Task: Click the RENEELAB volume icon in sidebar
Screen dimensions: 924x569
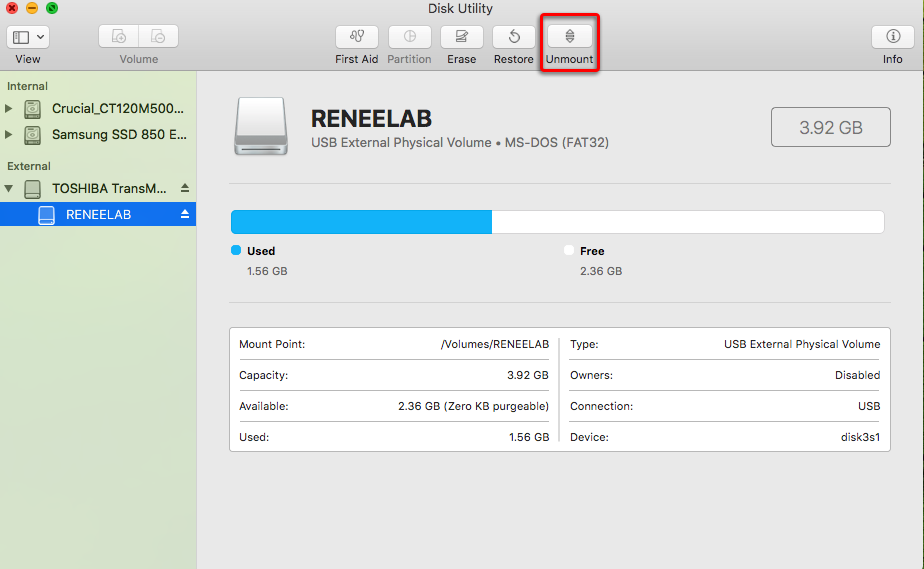Action: pos(47,215)
